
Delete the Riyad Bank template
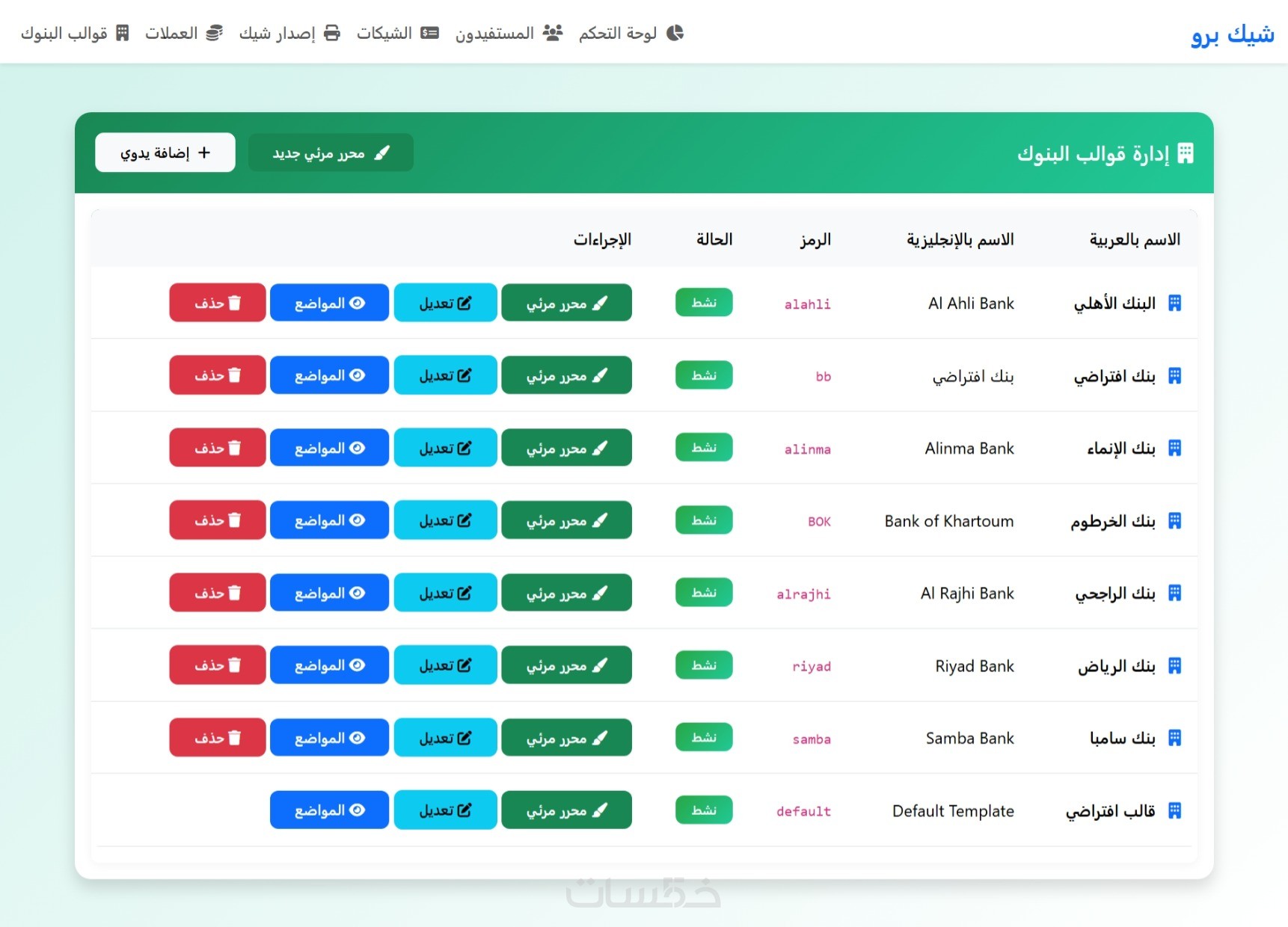point(218,665)
